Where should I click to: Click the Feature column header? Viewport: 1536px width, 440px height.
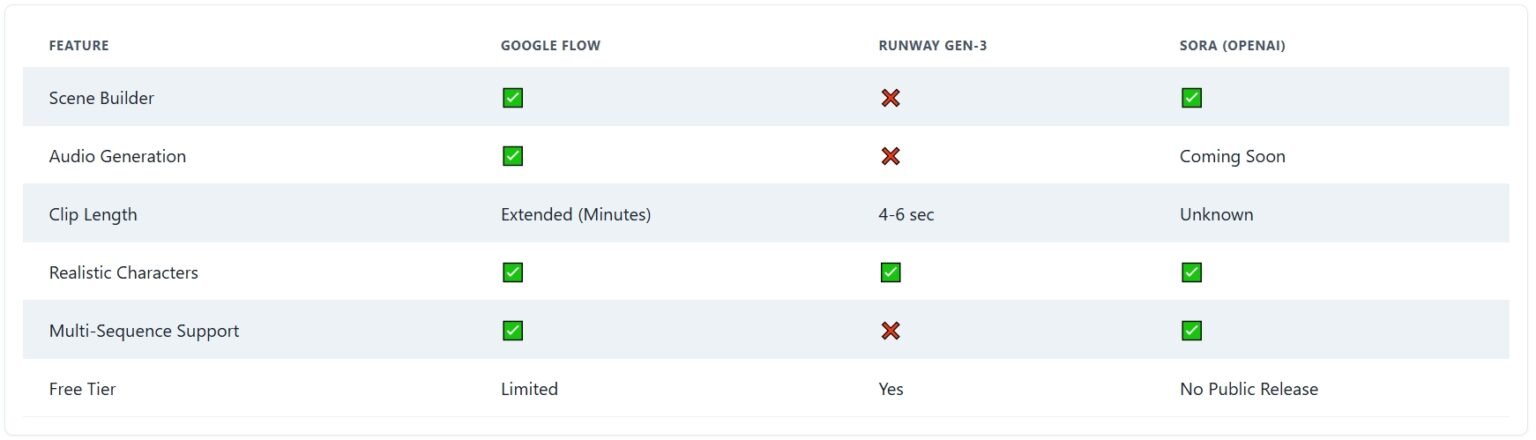(x=79, y=46)
